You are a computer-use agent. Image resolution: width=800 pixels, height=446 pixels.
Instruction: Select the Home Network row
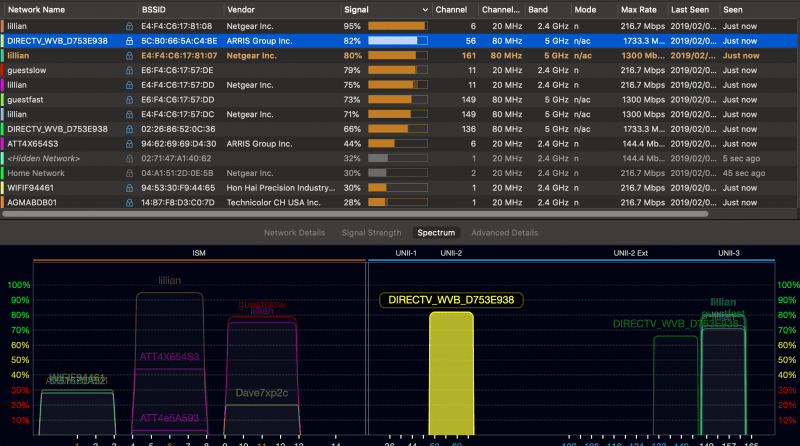point(398,174)
